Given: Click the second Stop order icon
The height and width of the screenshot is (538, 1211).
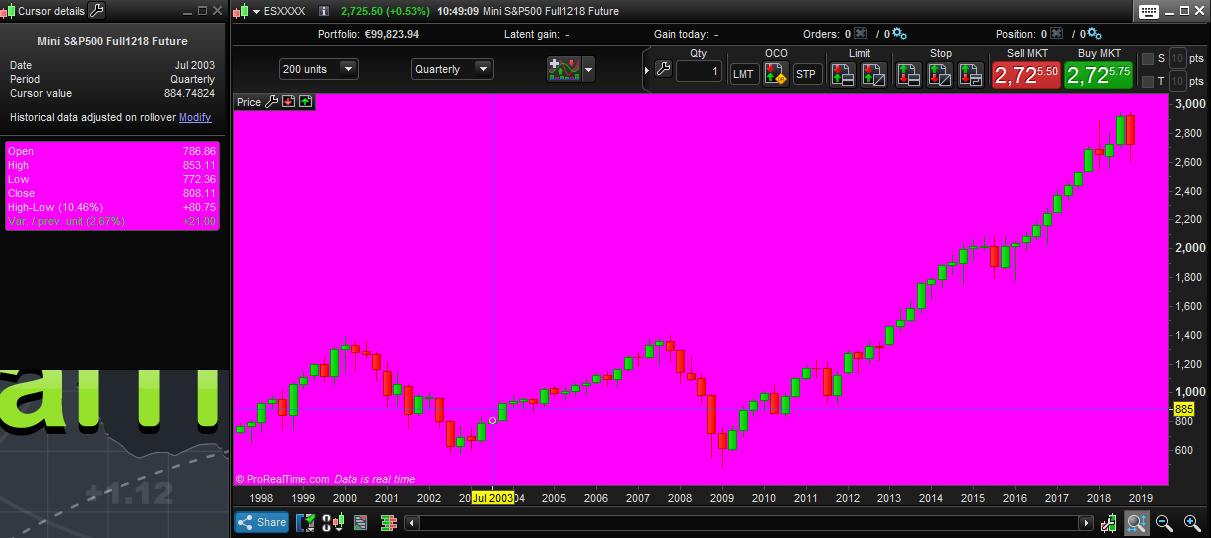Looking at the screenshot, I should tap(940, 74).
